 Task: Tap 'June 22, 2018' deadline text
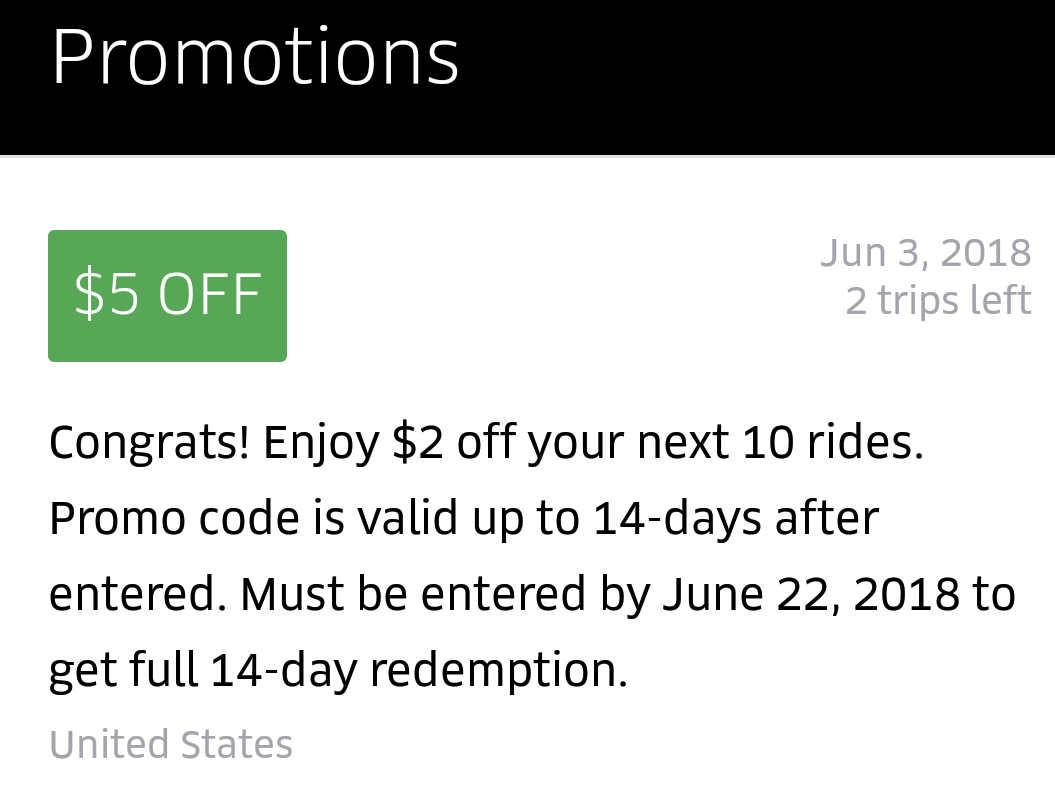click(x=810, y=595)
